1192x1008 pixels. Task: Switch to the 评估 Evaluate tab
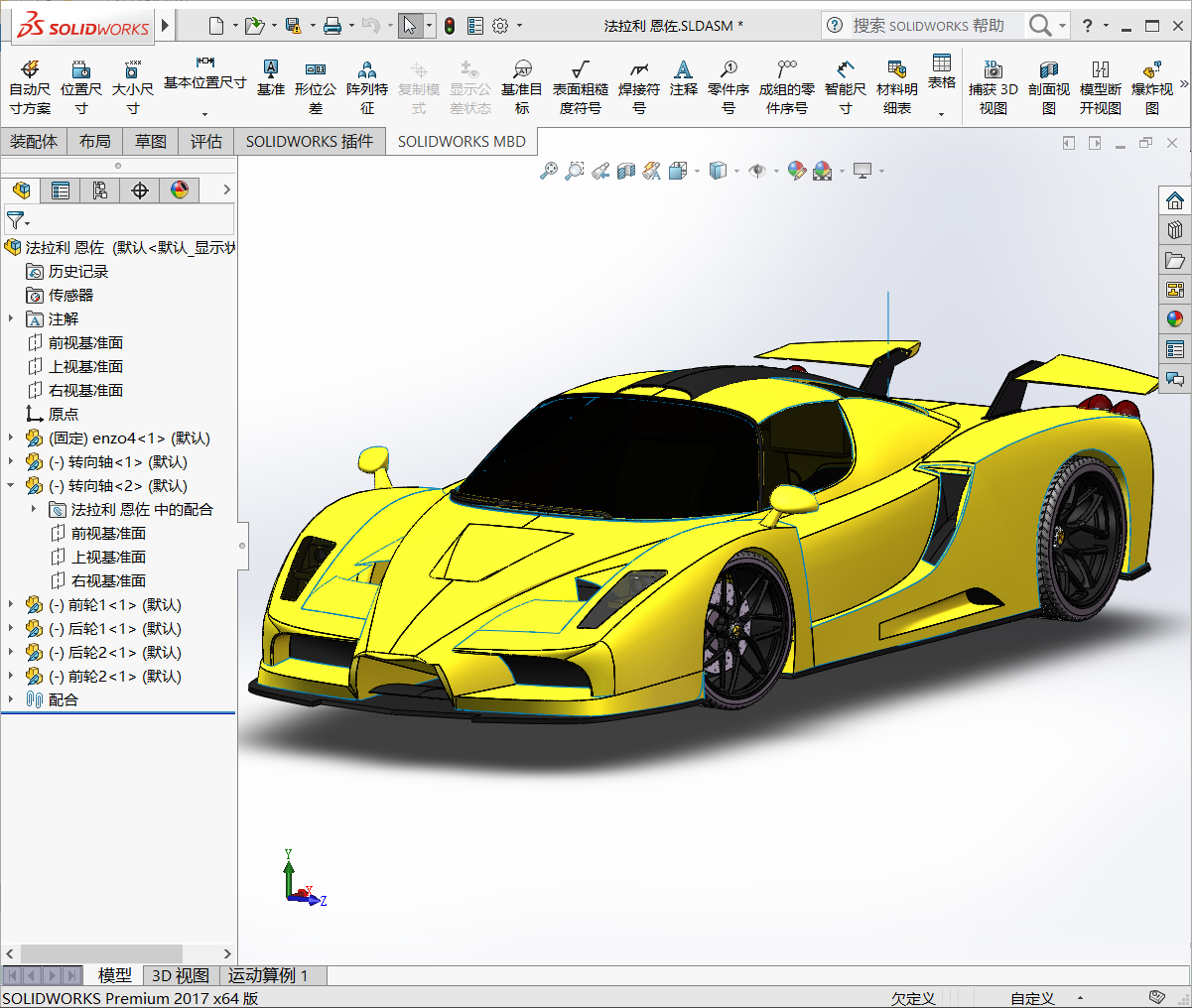pyautogui.click(x=206, y=142)
